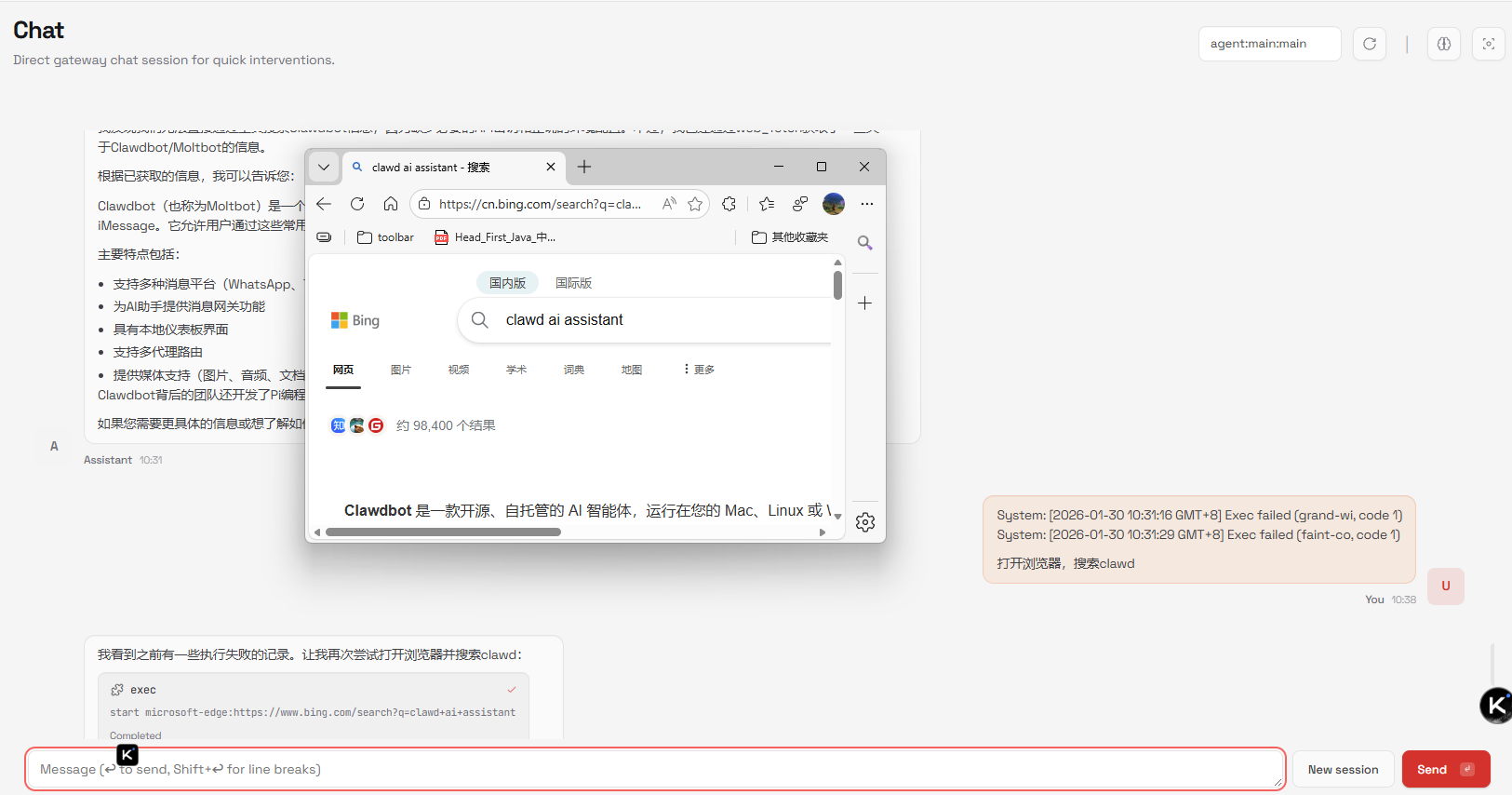Expand the 更多 menu on Bing

point(700,370)
